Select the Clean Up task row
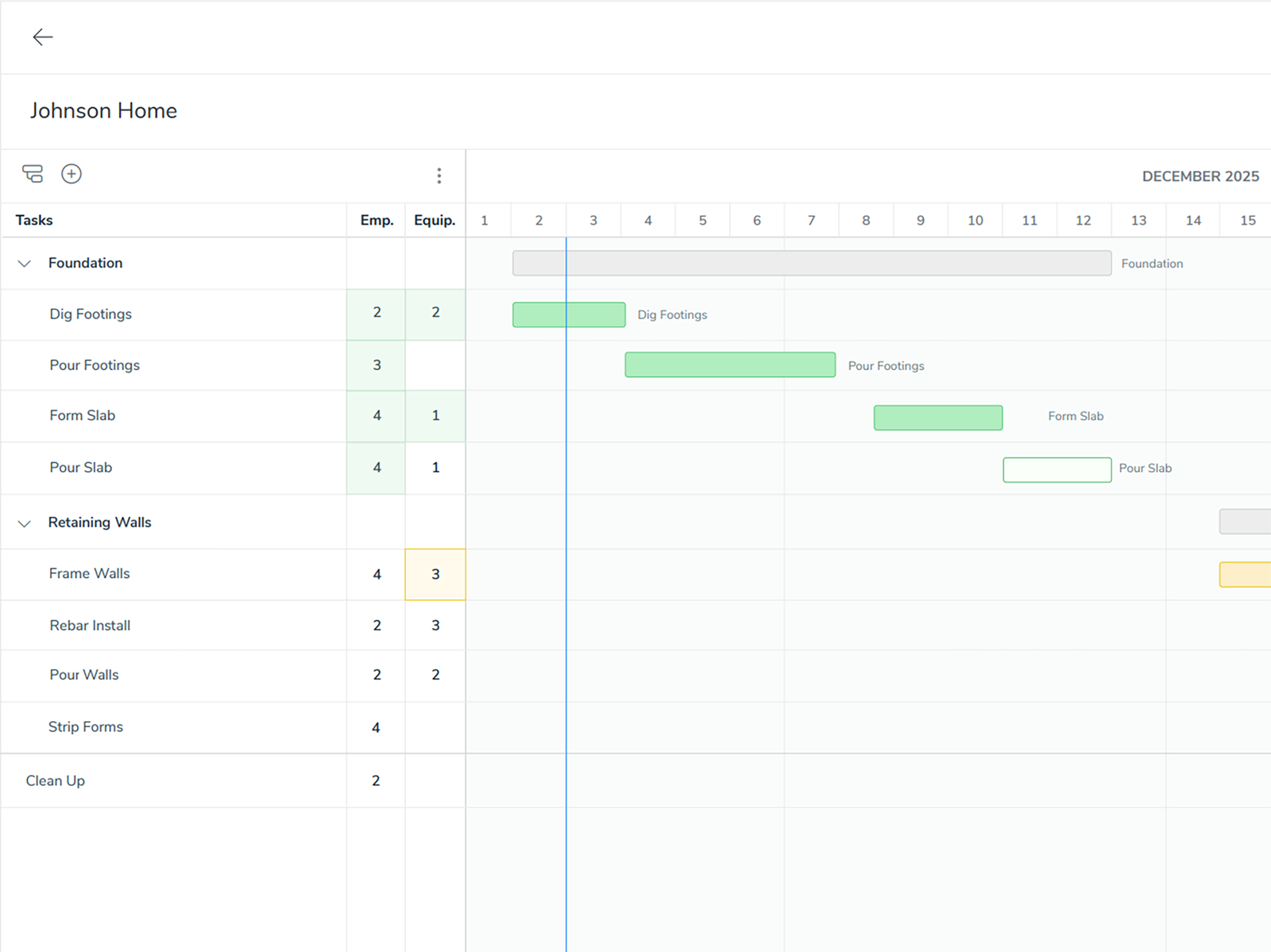Screen dimensions: 1271x952 55,780
